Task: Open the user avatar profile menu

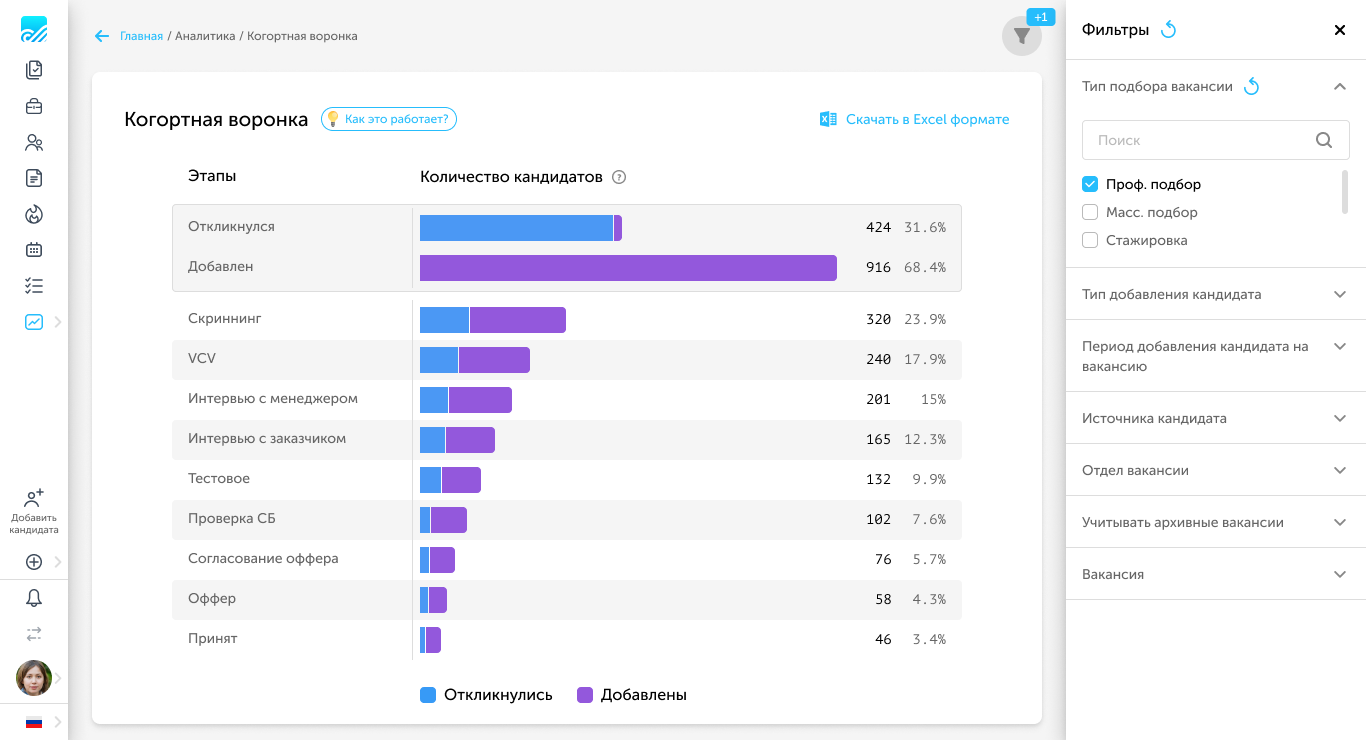Action: [x=34, y=678]
